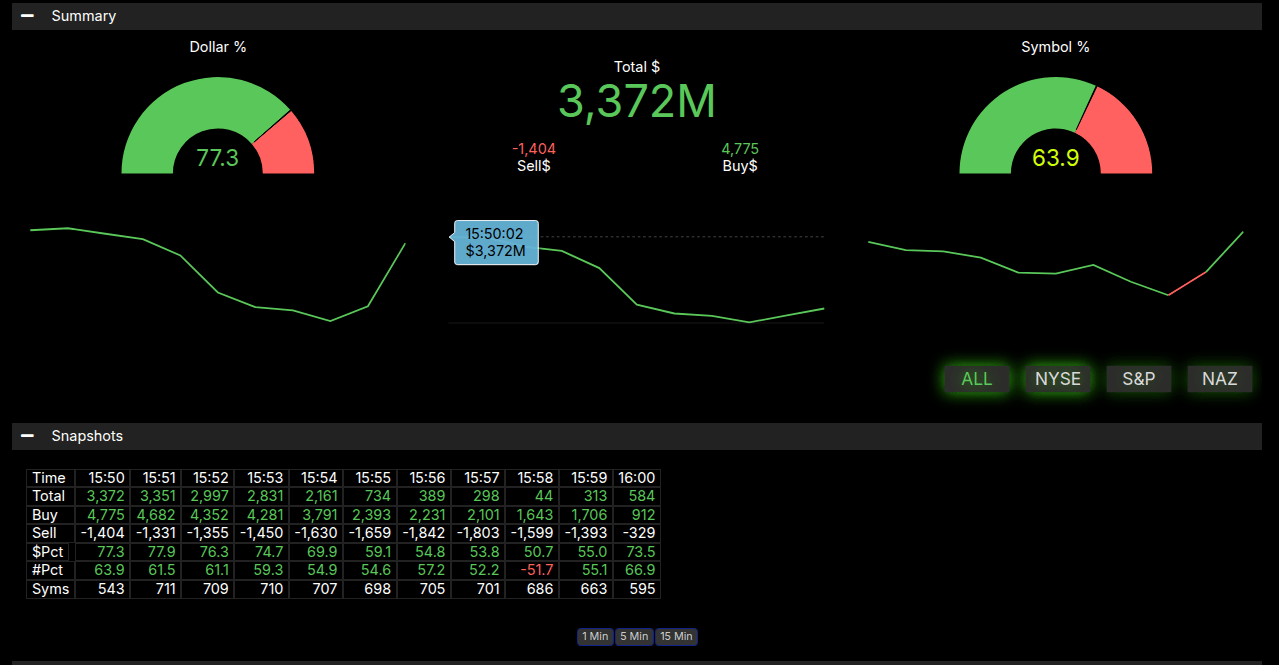This screenshot has height=665, width=1279.
Task: Collapse the Snapshots section with minus icon
Action: [x=27, y=436]
